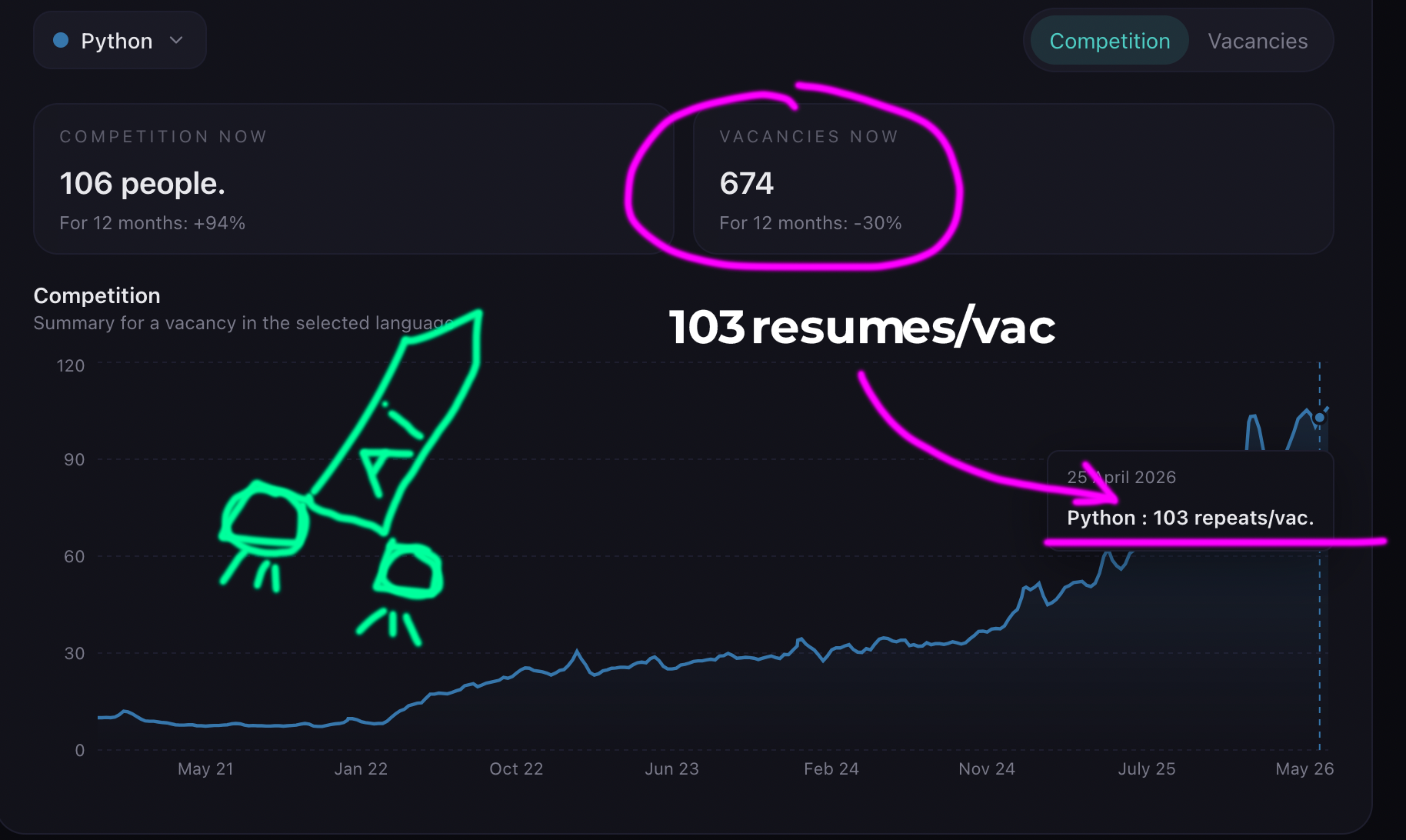The image size is (1406, 840).
Task: Click the "60" y-axis label
Action: (75, 556)
